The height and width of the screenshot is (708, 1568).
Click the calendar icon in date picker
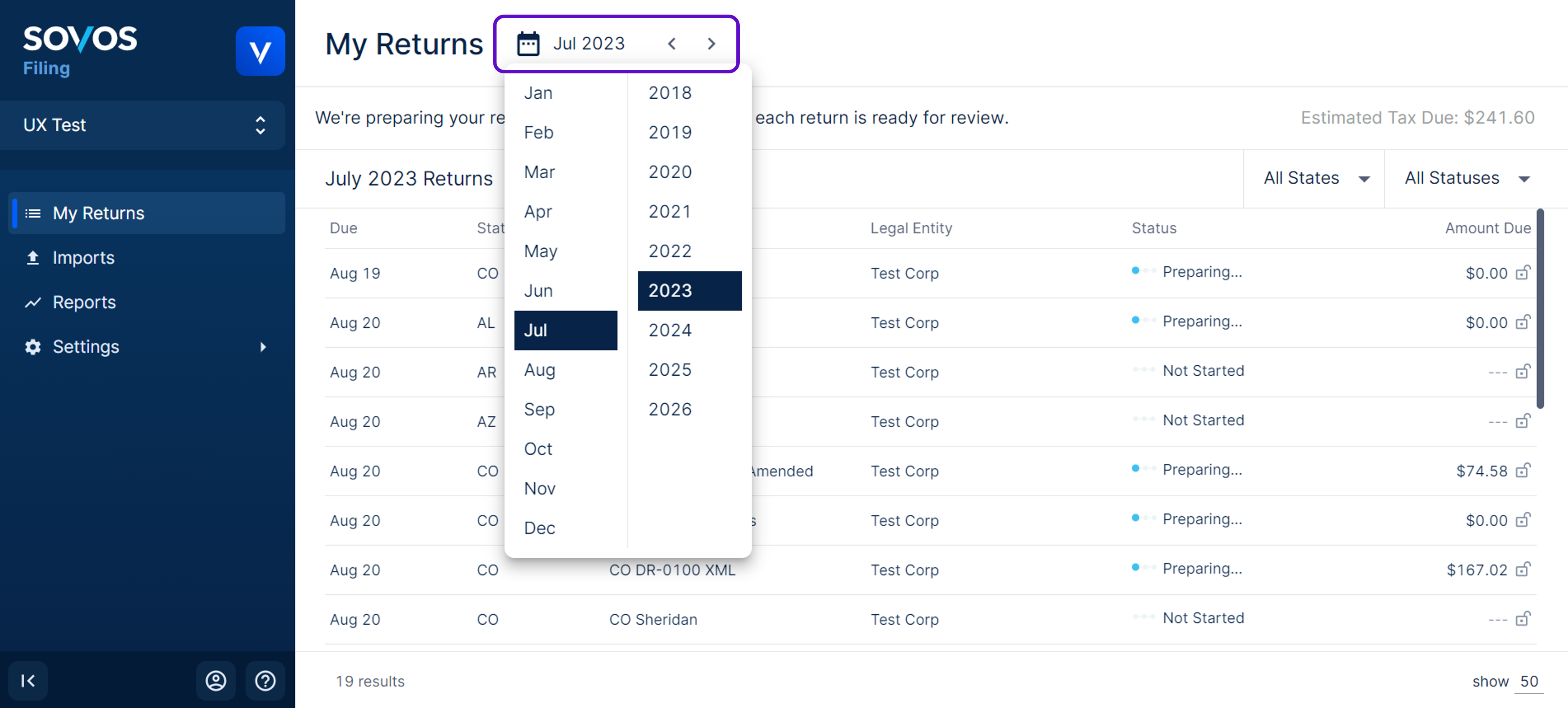pyautogui.click(x=528, y=44)
